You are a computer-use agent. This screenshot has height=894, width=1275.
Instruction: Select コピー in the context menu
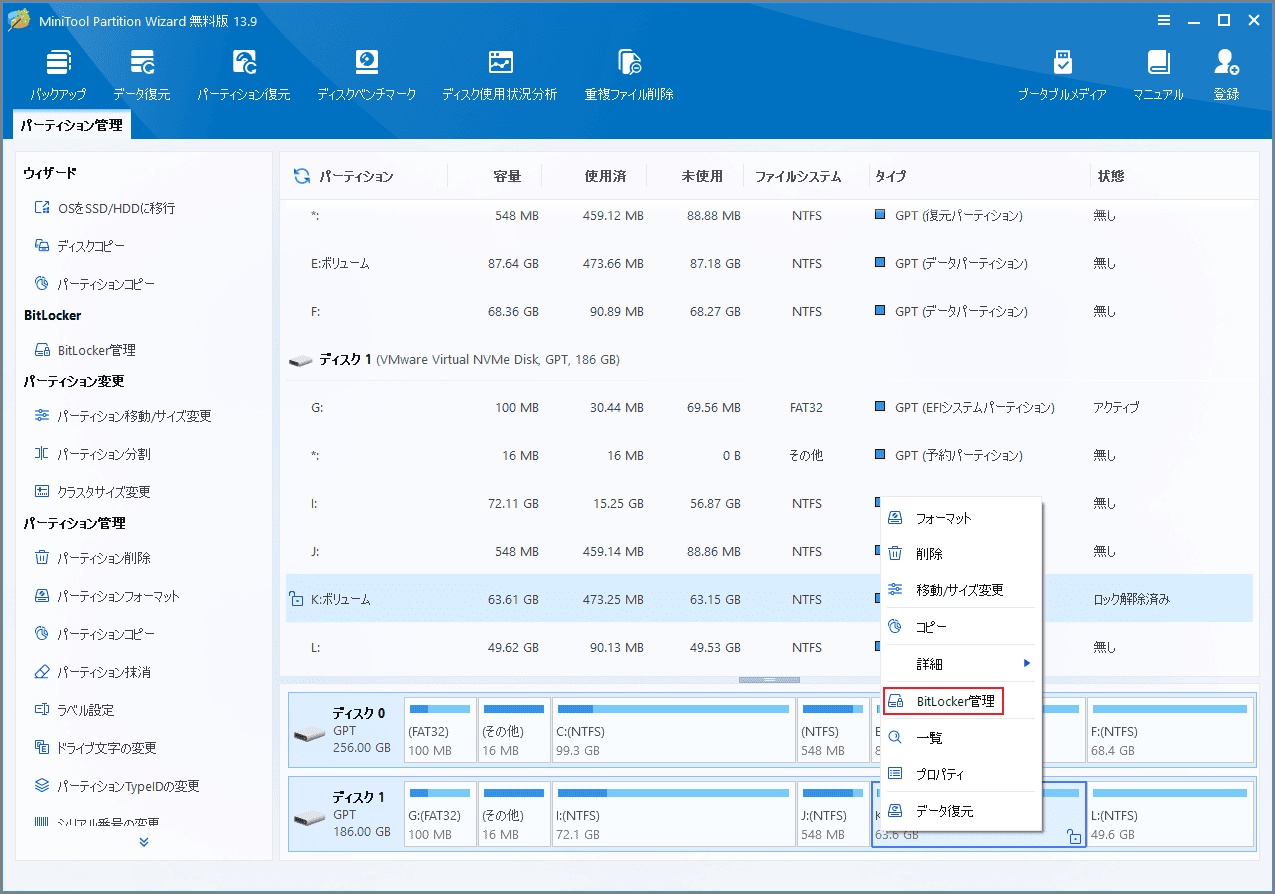(960, 627)
